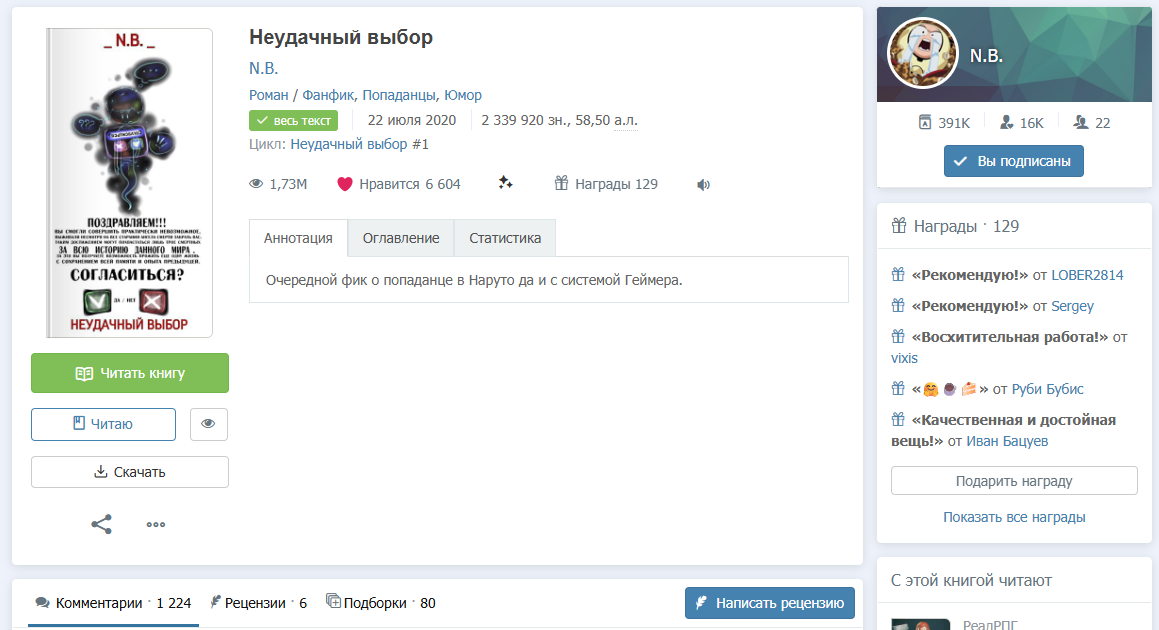Click the sparkle stars icon
The width and height of the screenshot is (1159, 630).
506,183
